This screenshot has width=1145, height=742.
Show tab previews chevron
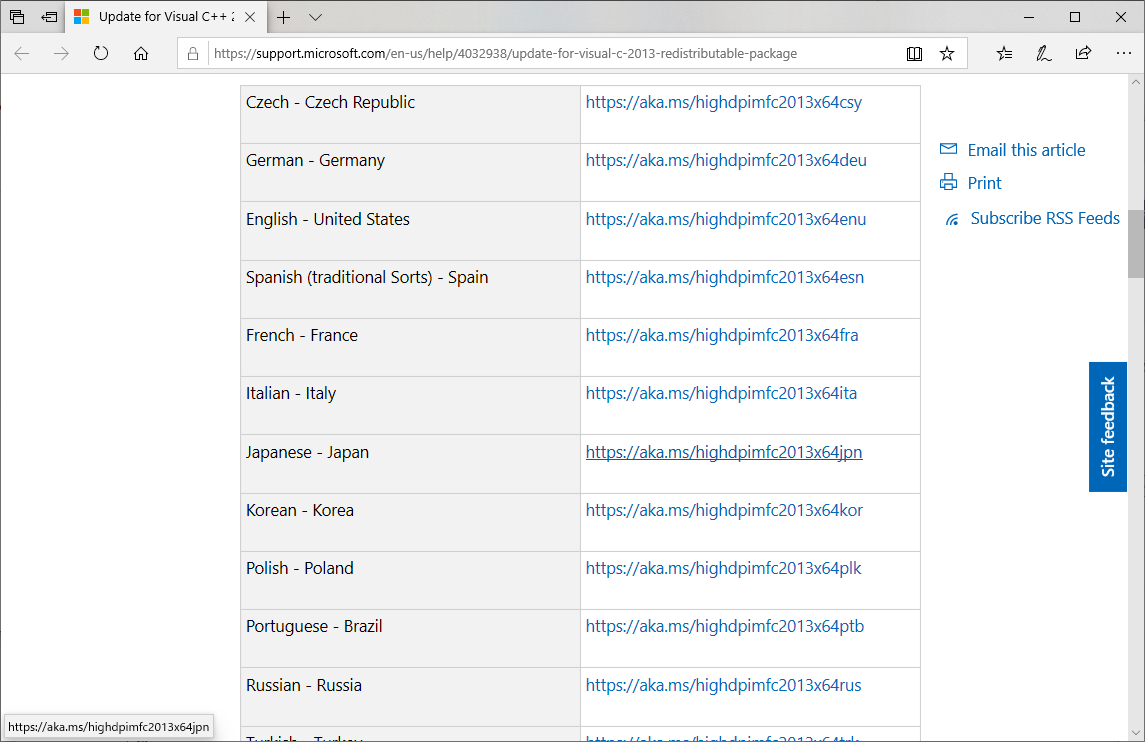pyautogui.click(x=315, y=18)
